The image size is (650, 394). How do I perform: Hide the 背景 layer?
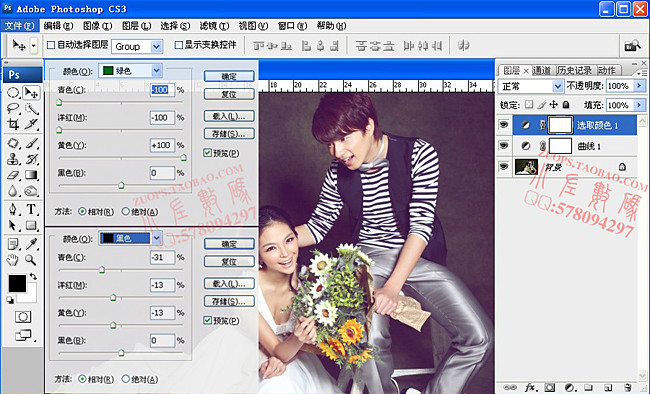tap(504, 166)
